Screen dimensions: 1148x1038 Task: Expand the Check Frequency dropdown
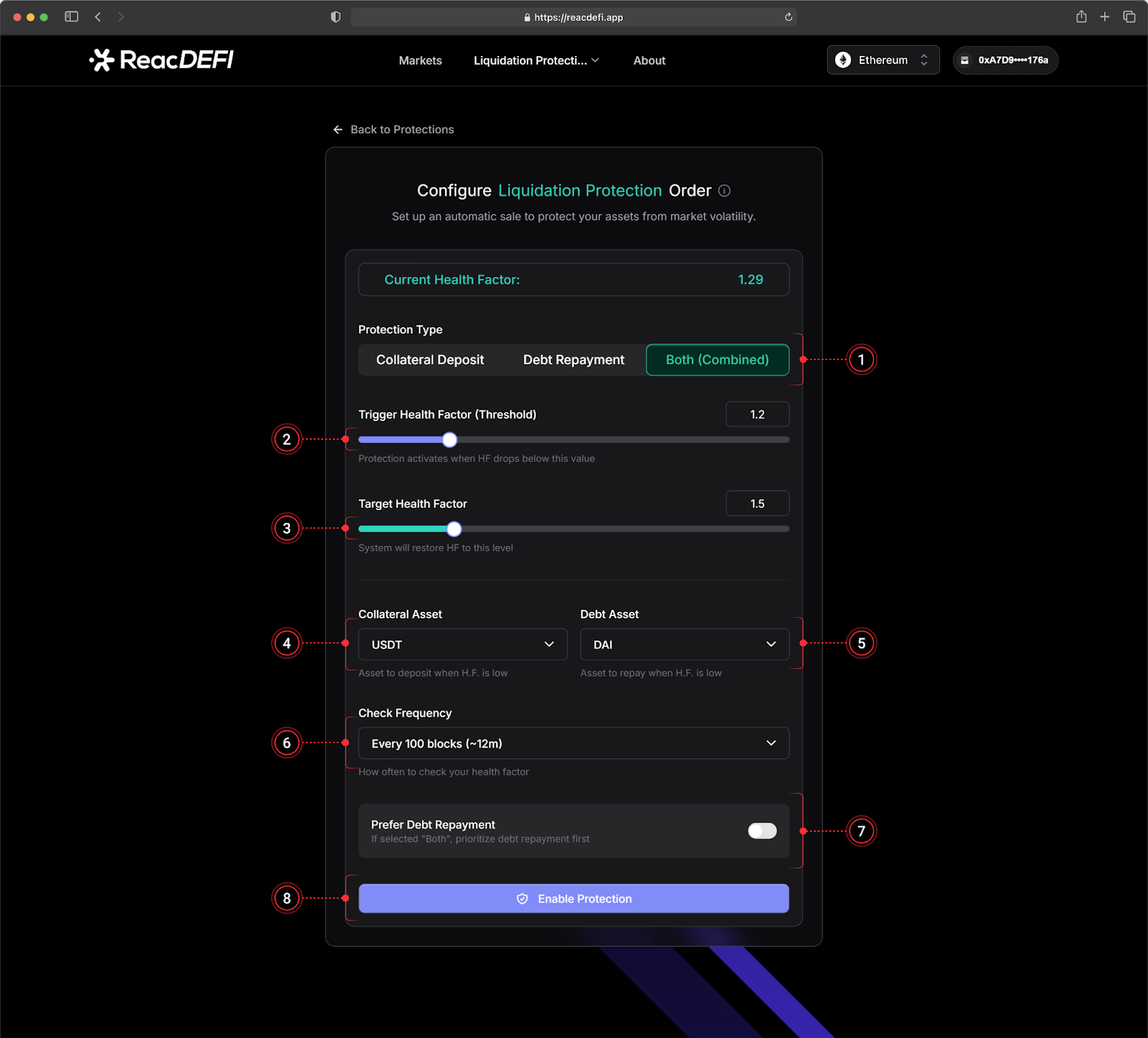(x=573, y=743)
